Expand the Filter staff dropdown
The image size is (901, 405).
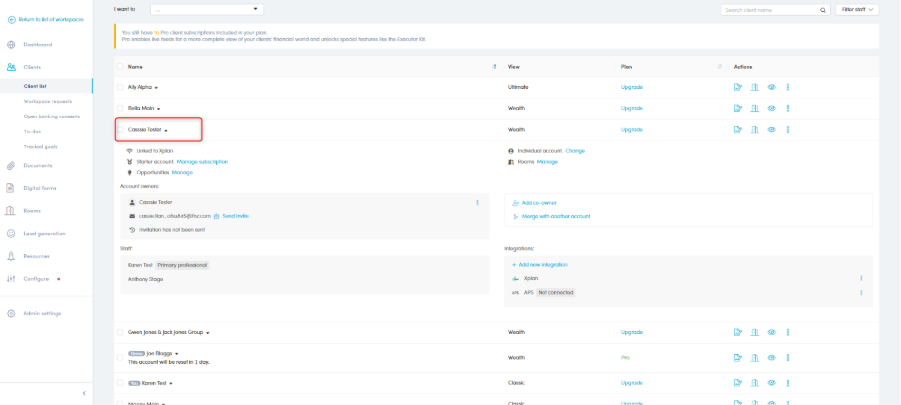858,9
